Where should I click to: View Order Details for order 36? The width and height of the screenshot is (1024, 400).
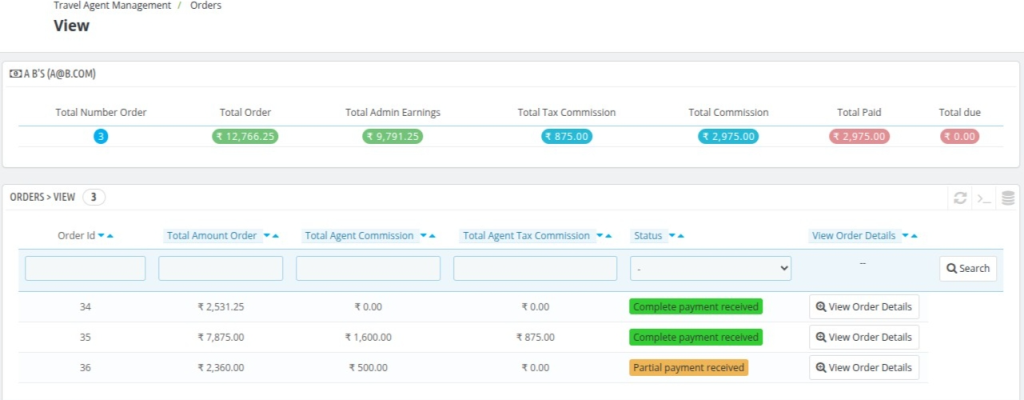coord(864,367)
